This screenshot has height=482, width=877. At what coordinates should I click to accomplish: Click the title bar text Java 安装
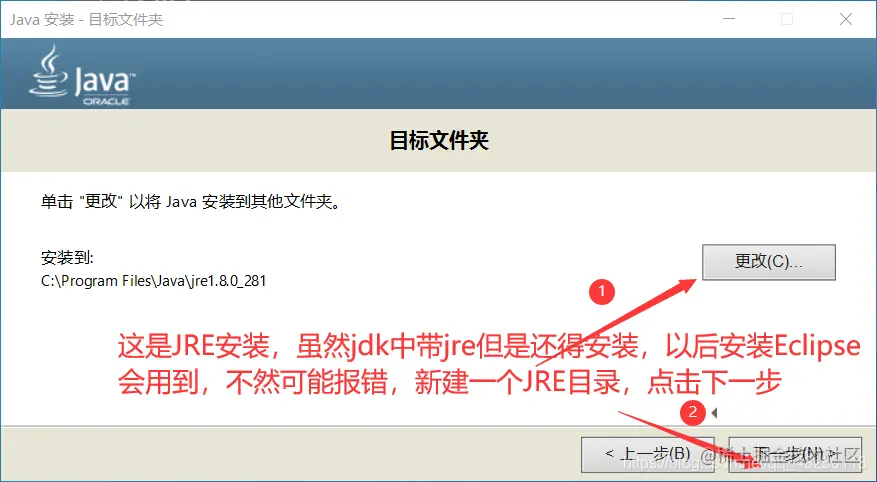point(42,20)
